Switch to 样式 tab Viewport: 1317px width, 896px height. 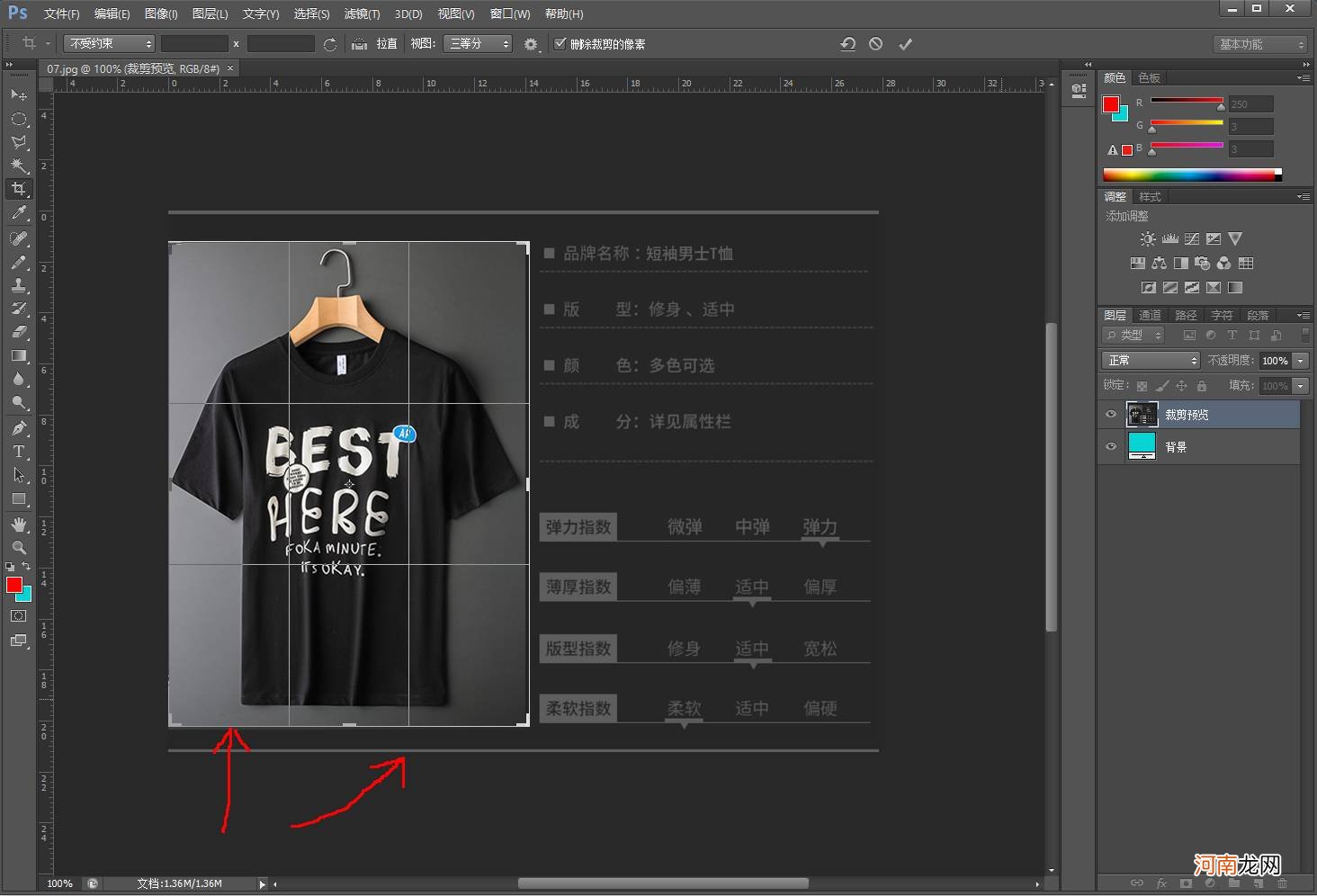(1150, 197)
